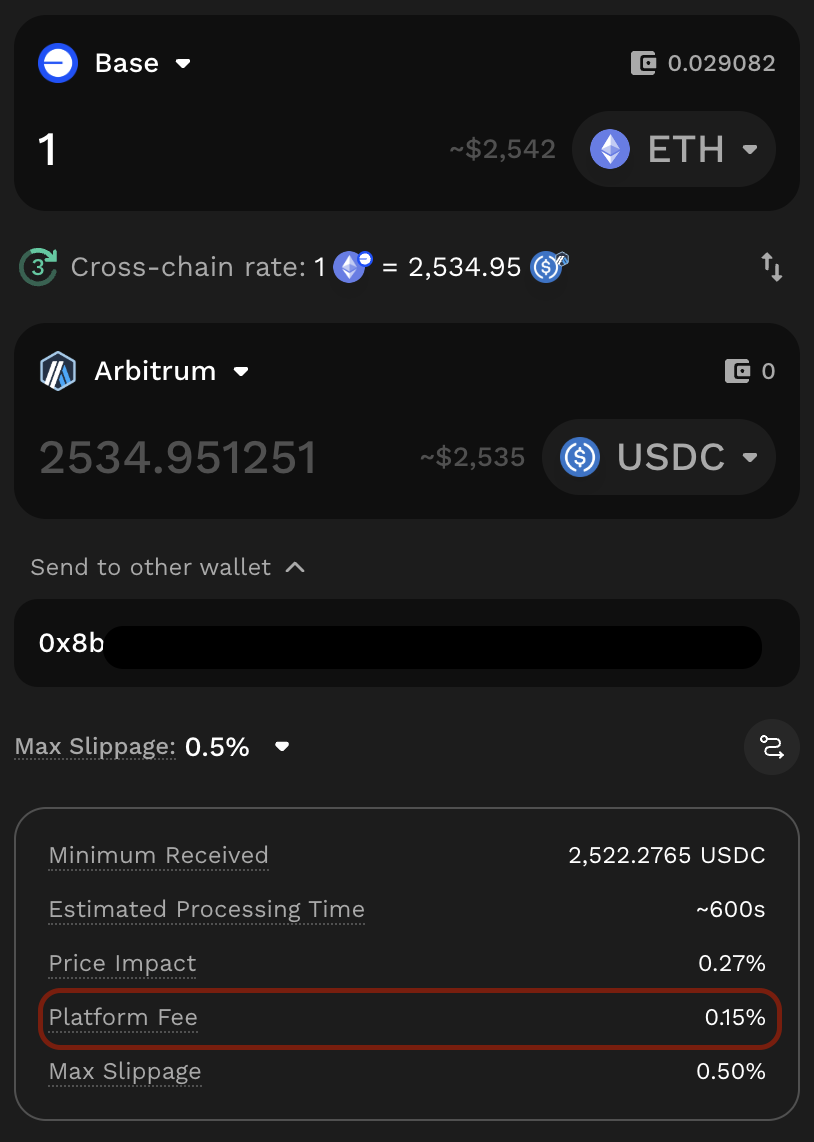Swap source and destination with arrows icon
The width and height of the screenshot is (814, 1142).
(x=772, y=267)
